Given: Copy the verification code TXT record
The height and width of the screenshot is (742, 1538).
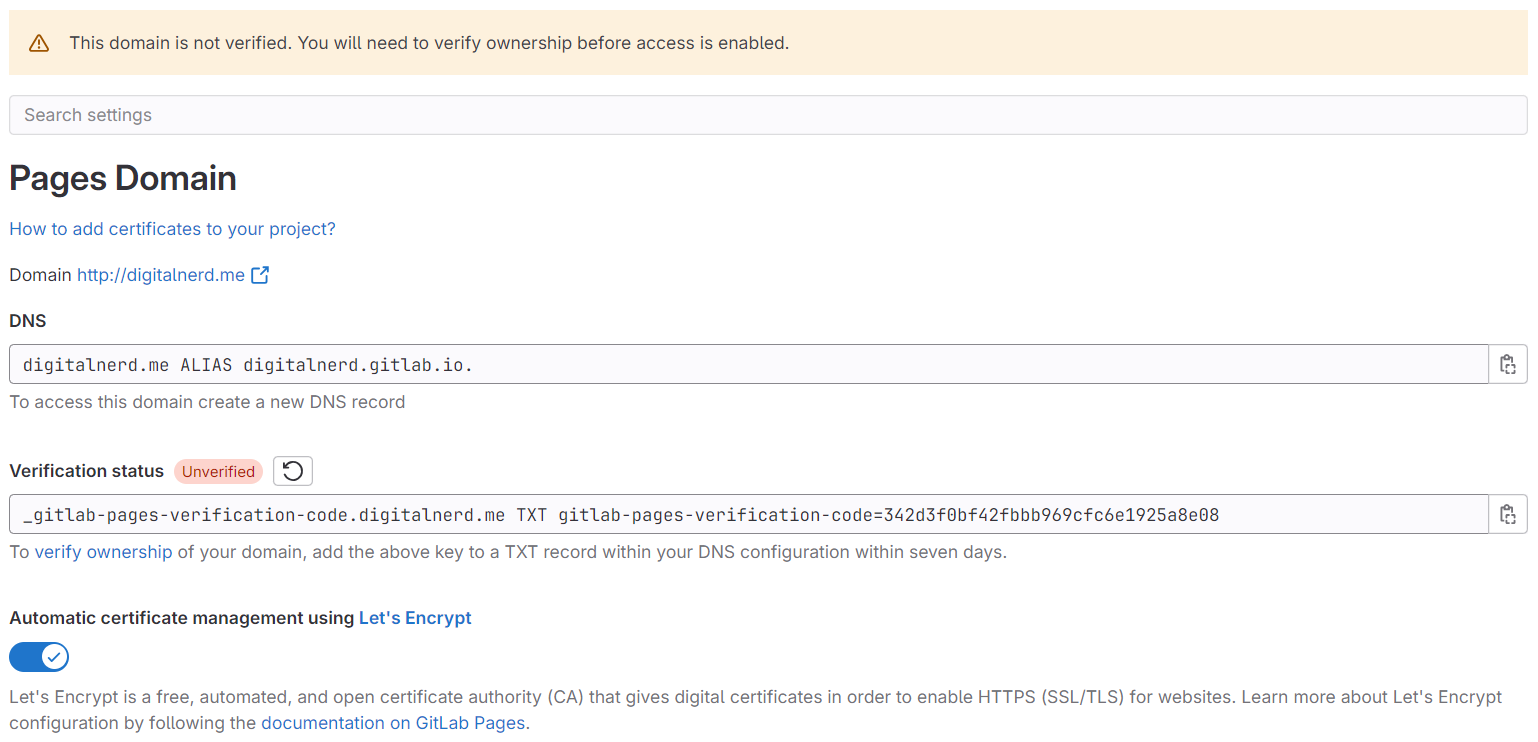Looking at the screenshot, I should point(1507,514).
